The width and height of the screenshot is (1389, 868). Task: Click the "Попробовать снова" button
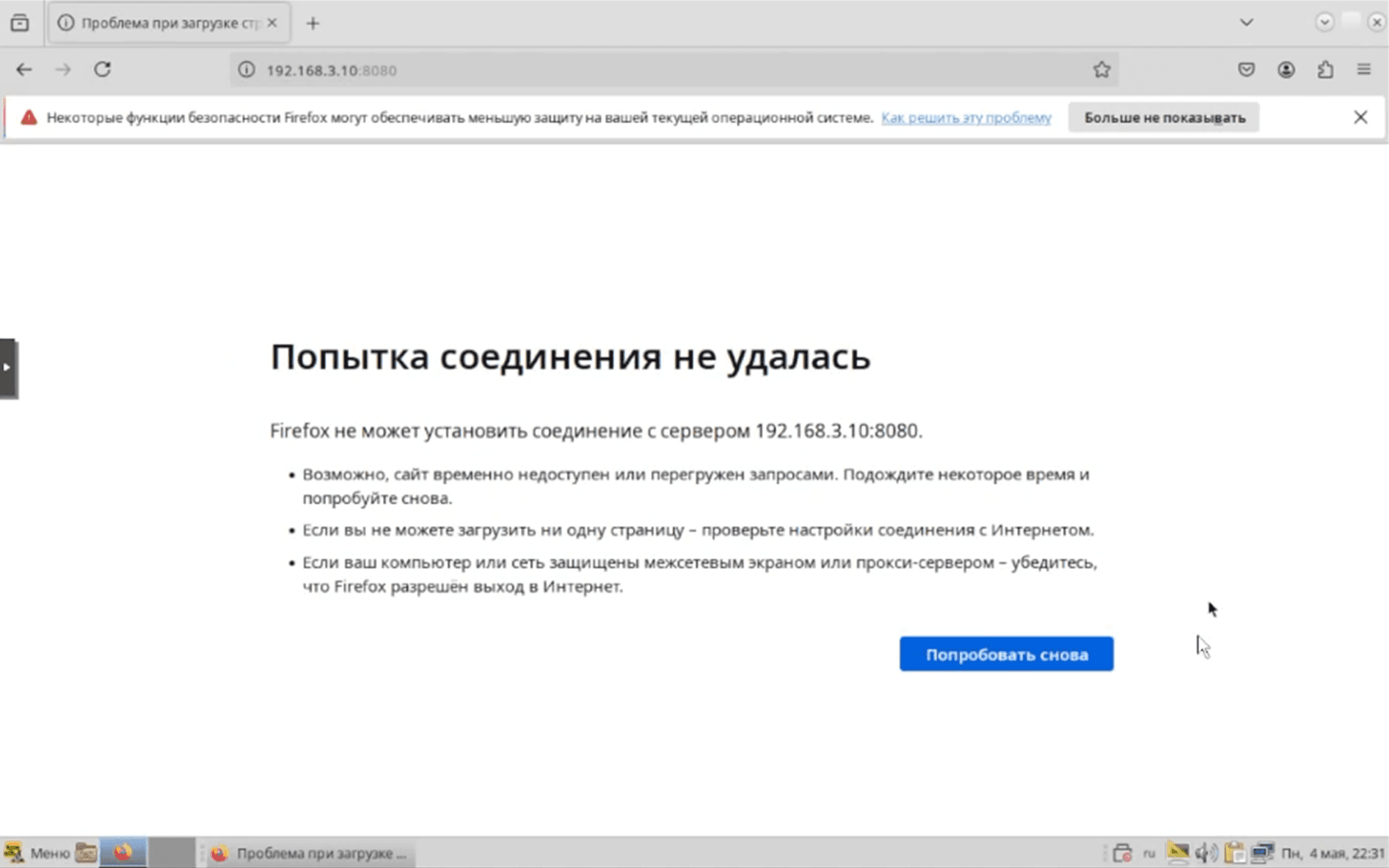click(1006, 654)
